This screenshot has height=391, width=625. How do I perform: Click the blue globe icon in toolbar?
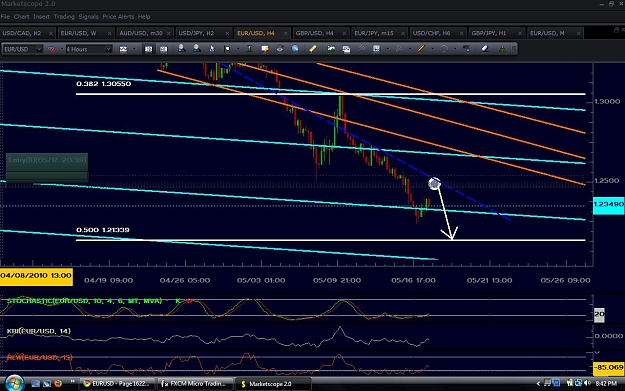click(x=295, y=49)
